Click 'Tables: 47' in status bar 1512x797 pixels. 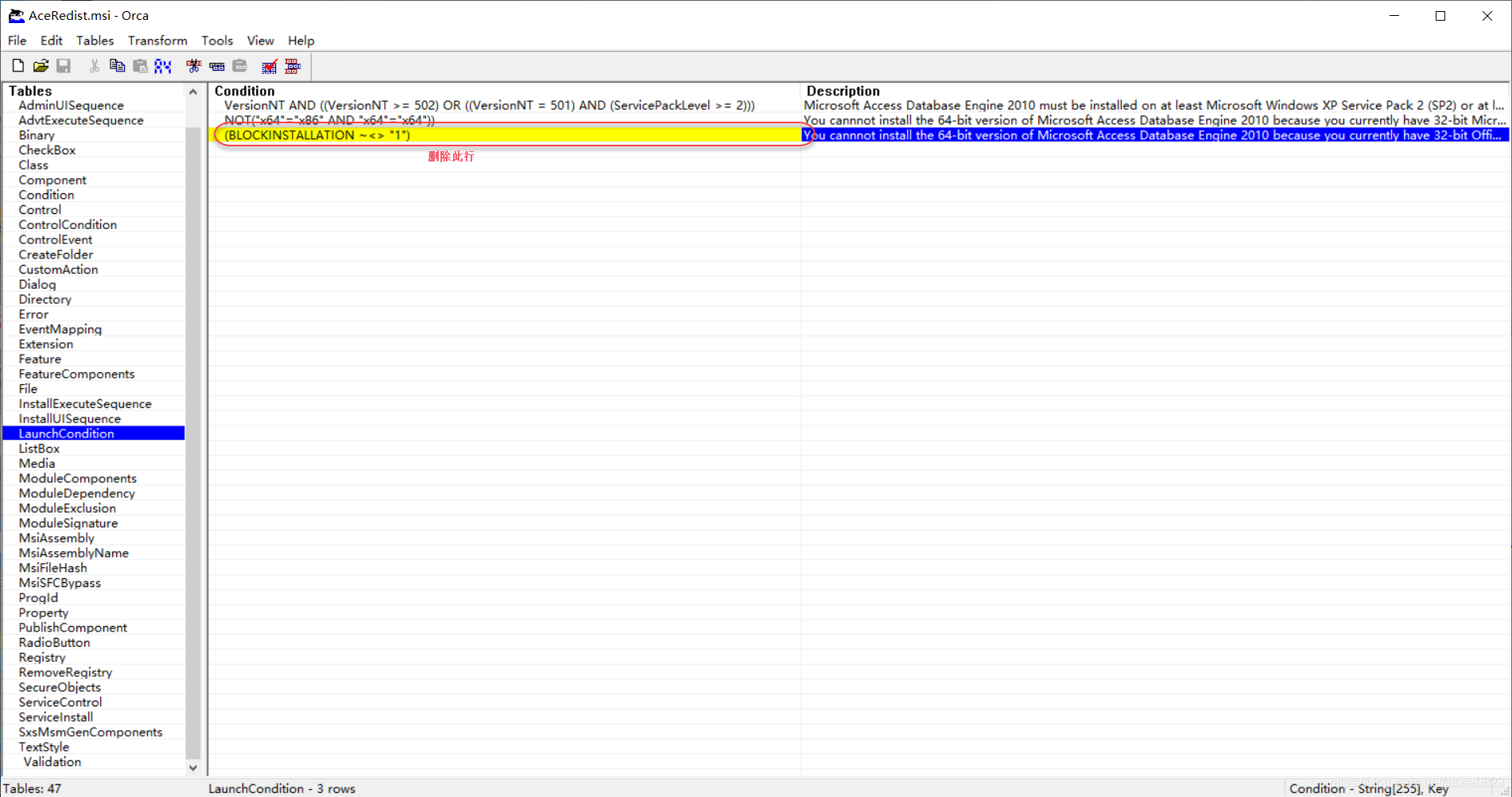tap(32, 788)
